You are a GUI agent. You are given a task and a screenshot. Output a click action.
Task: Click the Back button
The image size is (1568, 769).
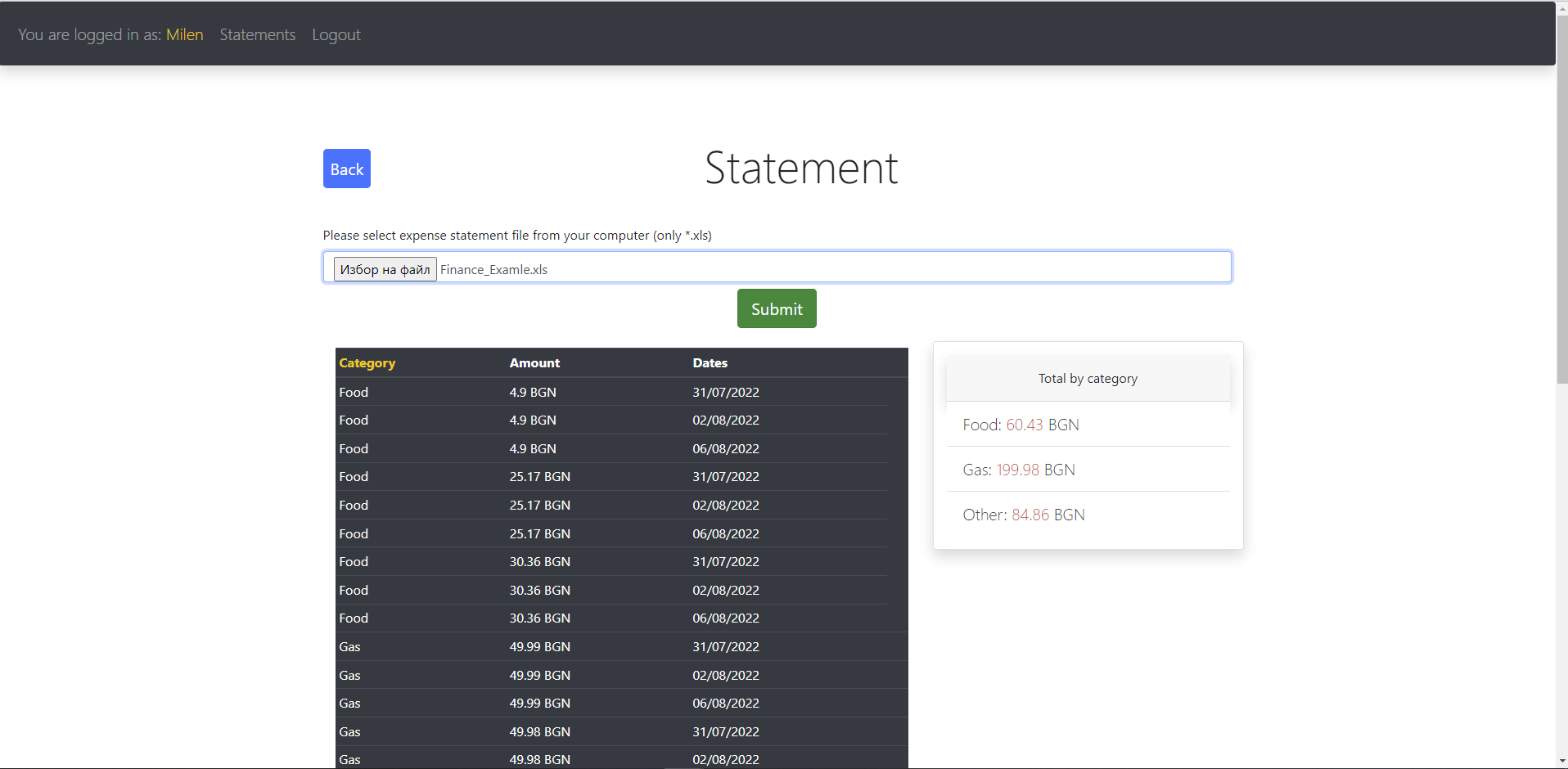coord(346,169)
